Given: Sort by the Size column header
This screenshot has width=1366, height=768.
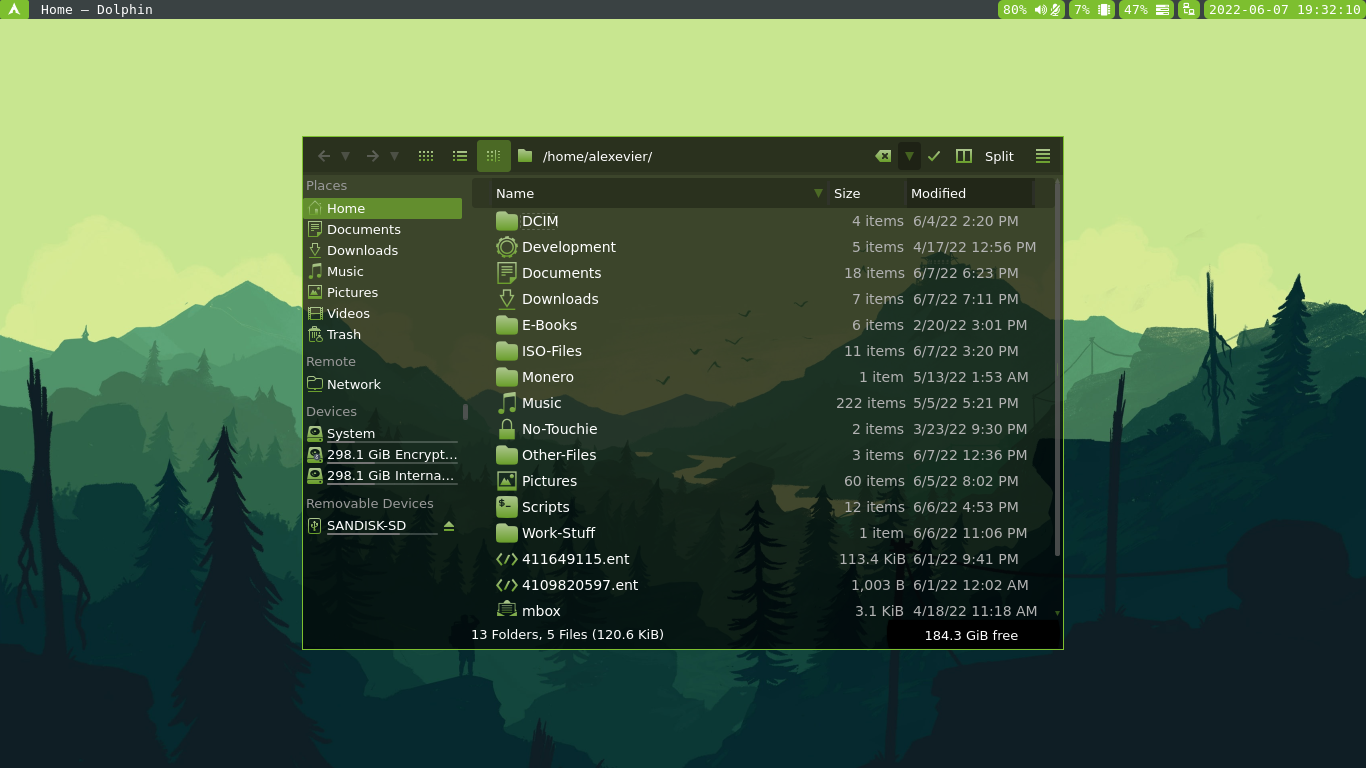Looking at the screenshot, I should (867, 193).
